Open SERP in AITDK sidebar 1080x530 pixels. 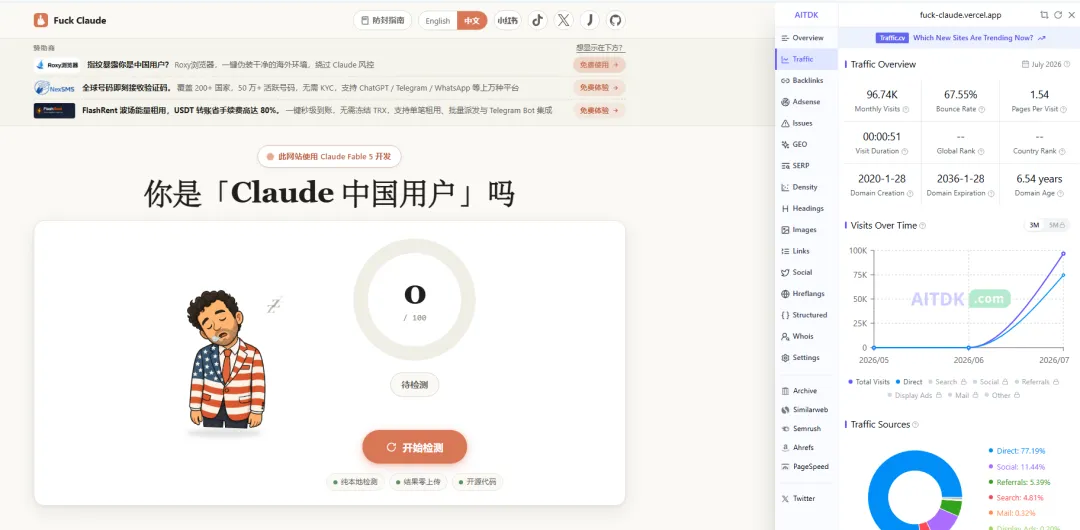(x=806, y=166)
